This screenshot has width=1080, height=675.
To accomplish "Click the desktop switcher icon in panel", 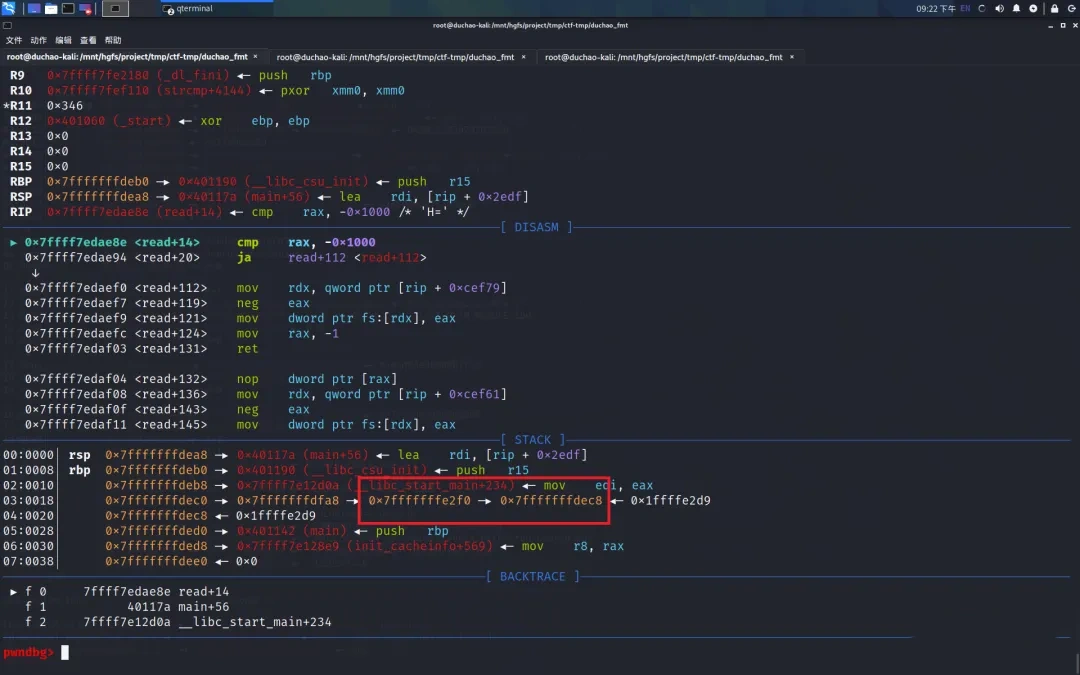I will coord(34,8).
